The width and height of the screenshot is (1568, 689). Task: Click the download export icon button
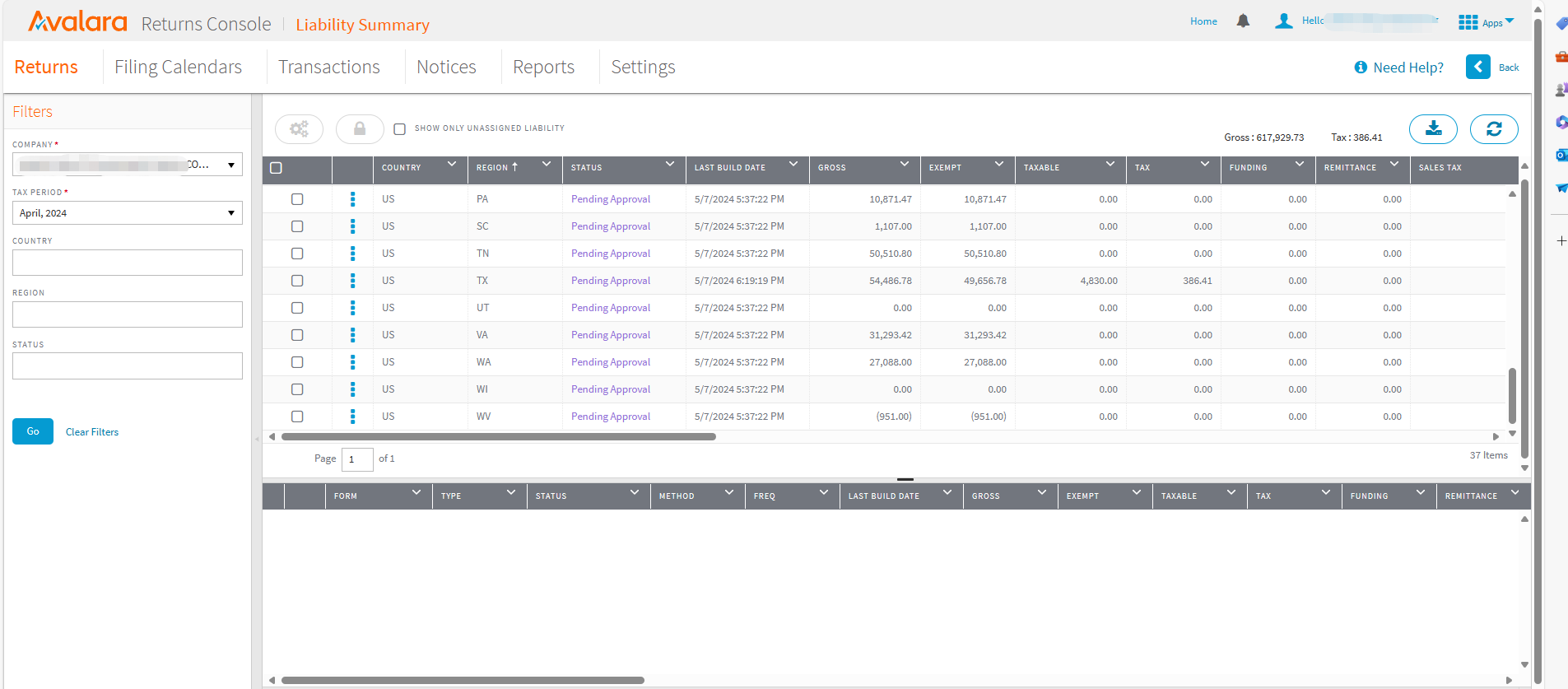(x=1433, y=128)
